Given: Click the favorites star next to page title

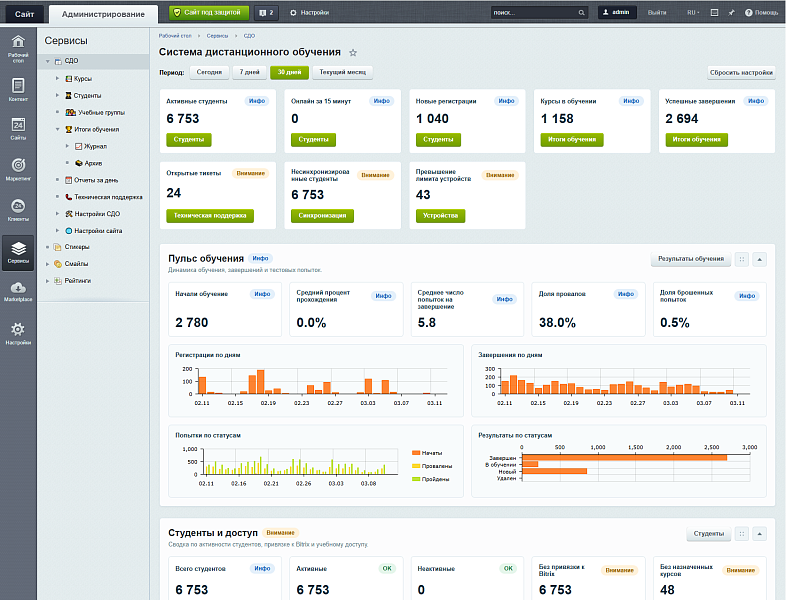Looking at the screenshot, I should (353, 52).
